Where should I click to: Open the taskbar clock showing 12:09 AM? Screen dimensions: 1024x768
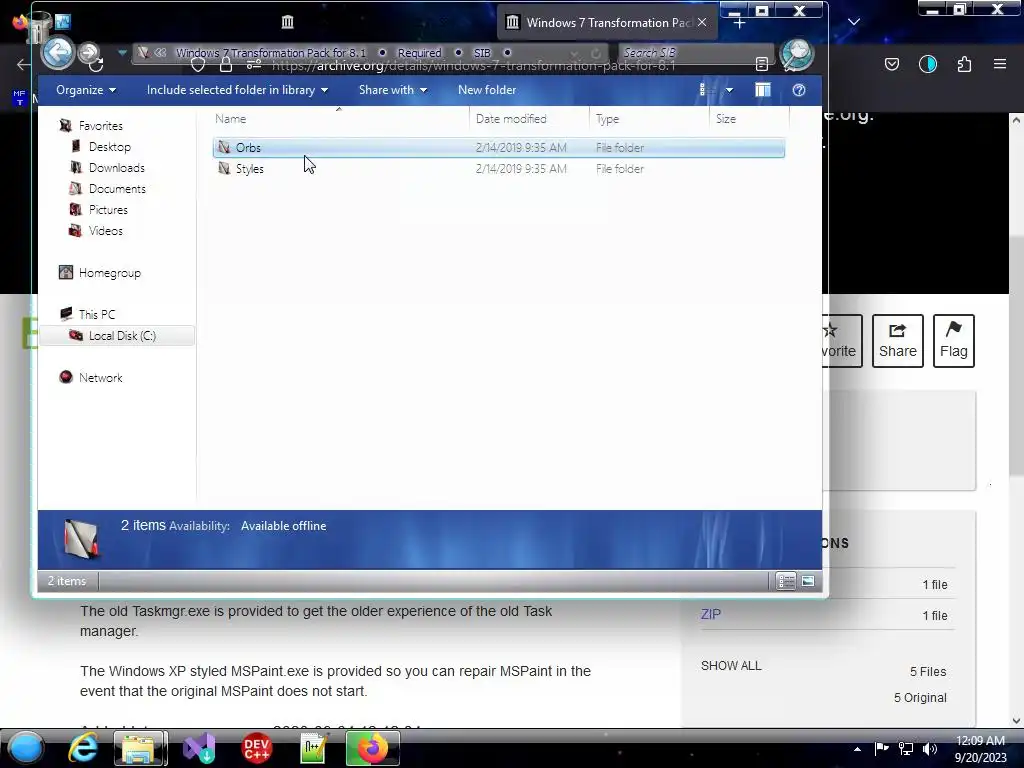click(x=980, y=748)
